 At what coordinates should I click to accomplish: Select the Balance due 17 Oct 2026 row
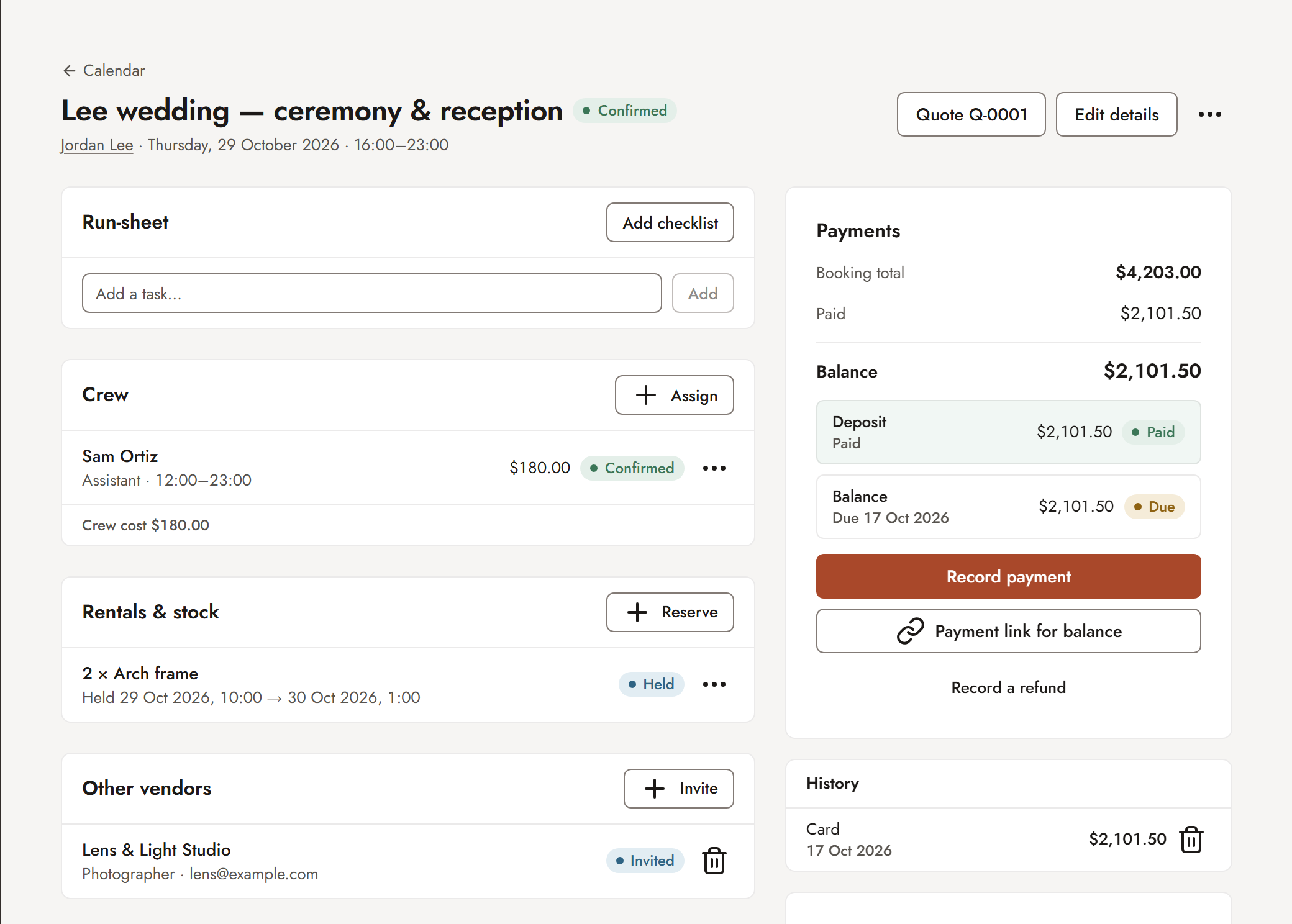click(x=1008, y=507)
